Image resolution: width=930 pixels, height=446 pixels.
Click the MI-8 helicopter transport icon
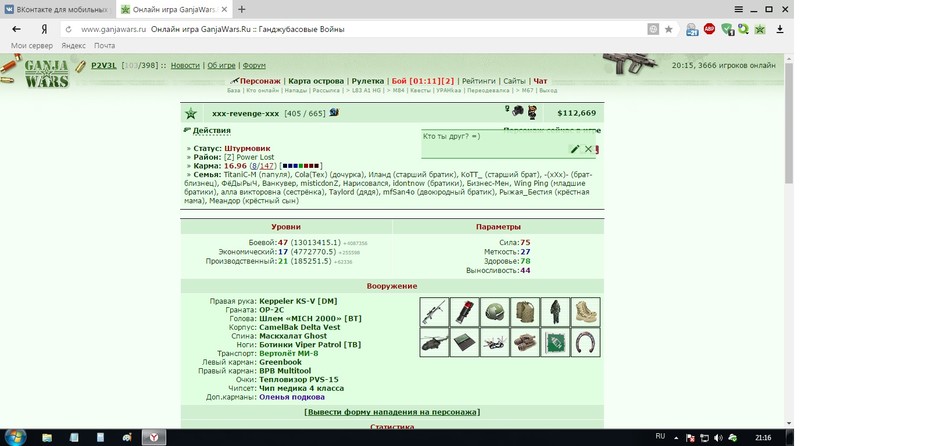434,342
